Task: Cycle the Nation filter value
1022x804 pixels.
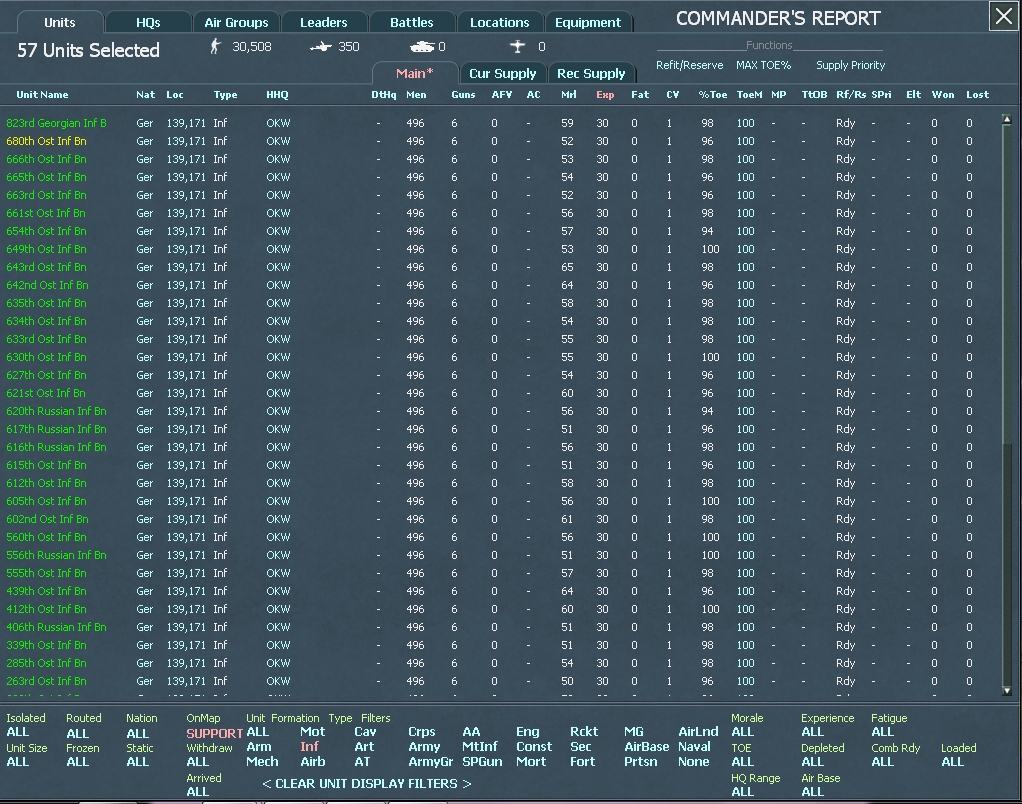Action: click(x=138, y=733)
